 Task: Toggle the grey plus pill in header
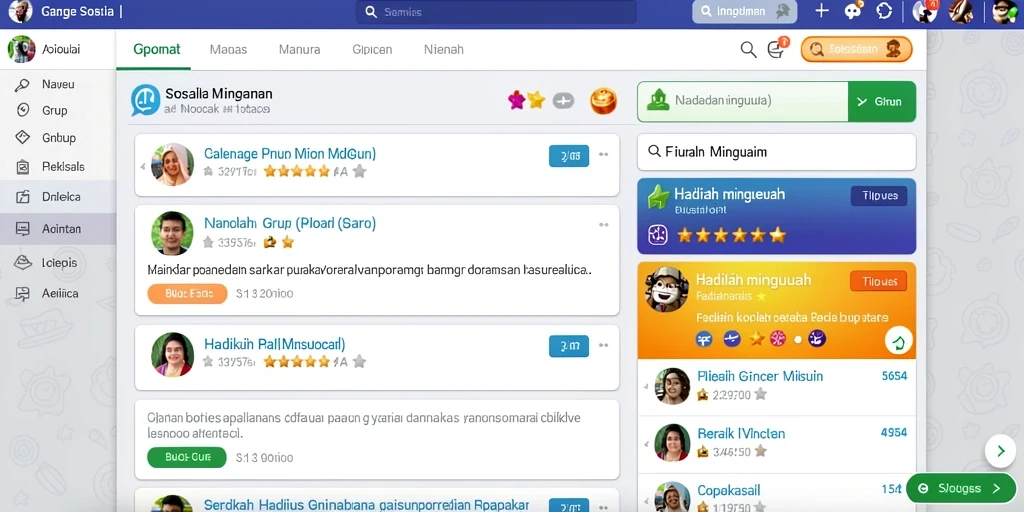coord(563,101)
